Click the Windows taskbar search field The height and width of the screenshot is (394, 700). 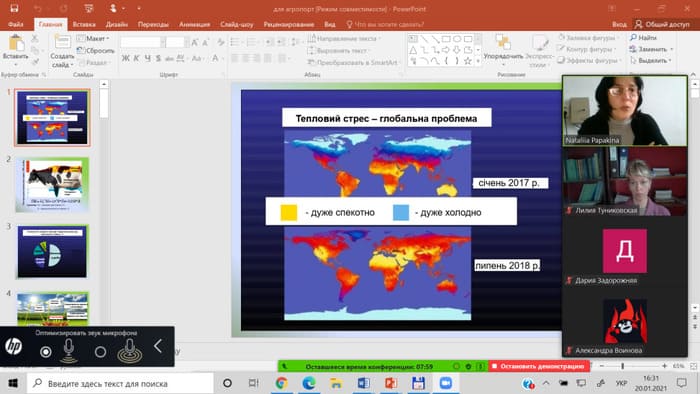[x=120, y=383]
